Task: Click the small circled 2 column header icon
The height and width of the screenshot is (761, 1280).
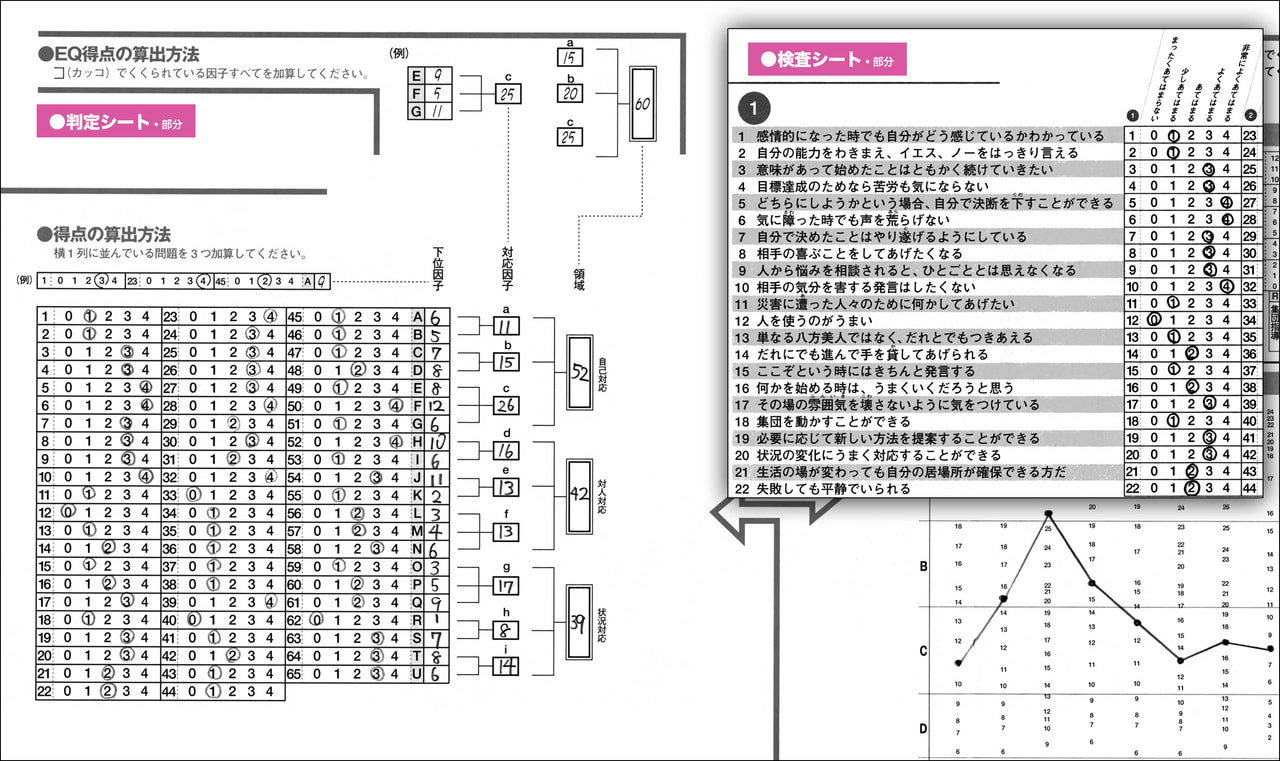Action: (1250, 114)
